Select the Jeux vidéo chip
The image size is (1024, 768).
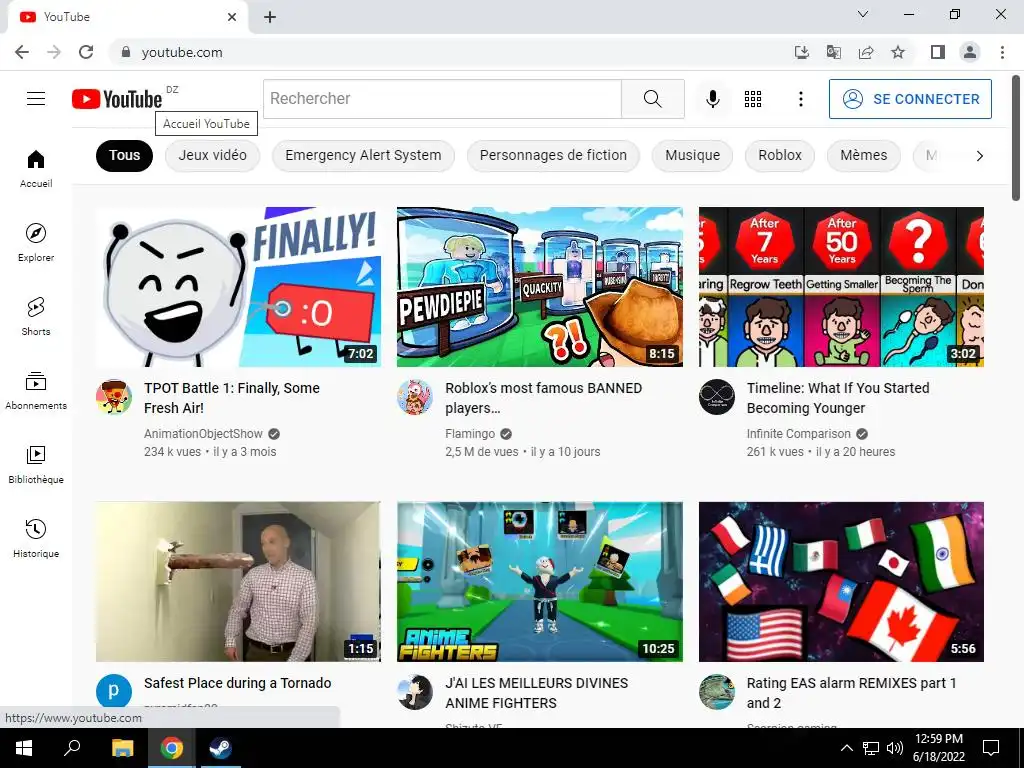point(212,155)
